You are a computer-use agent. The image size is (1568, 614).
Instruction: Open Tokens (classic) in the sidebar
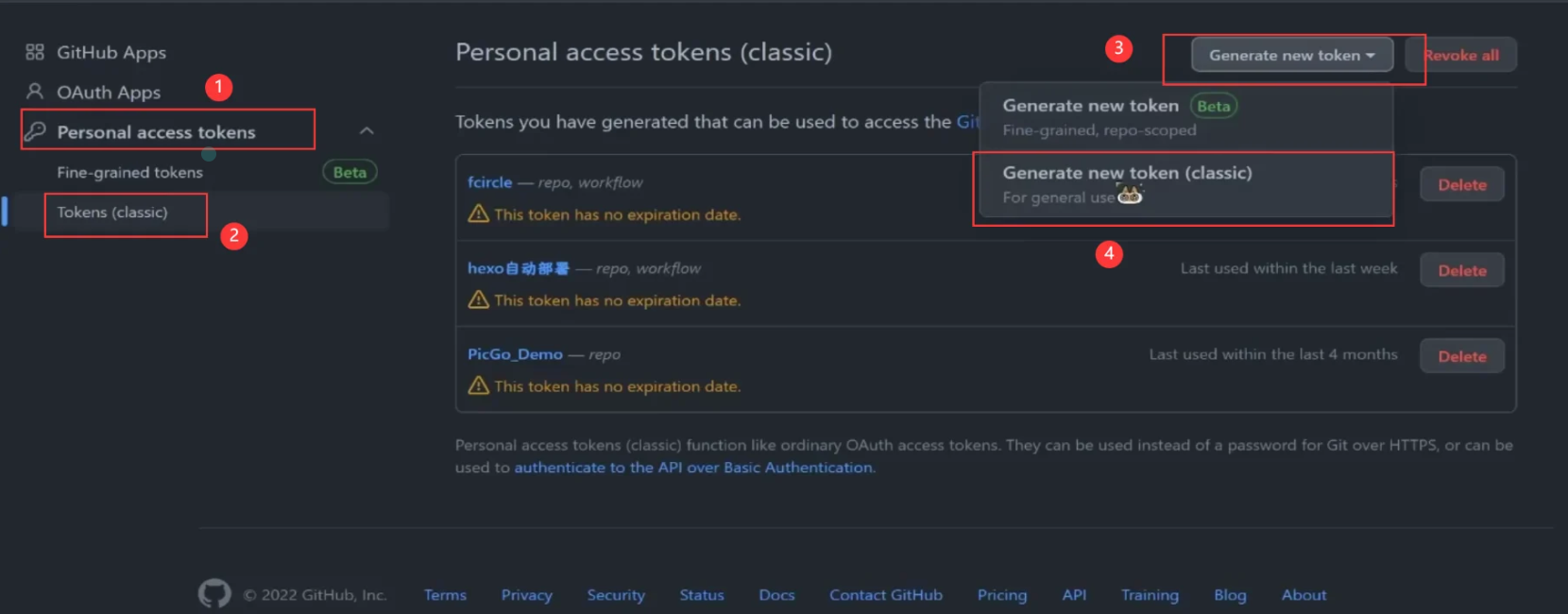(x=112, y=213)
